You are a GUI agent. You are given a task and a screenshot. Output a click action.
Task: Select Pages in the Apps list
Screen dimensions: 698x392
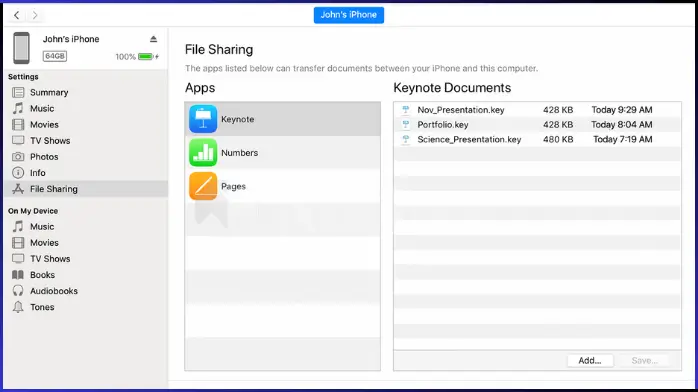283,186
